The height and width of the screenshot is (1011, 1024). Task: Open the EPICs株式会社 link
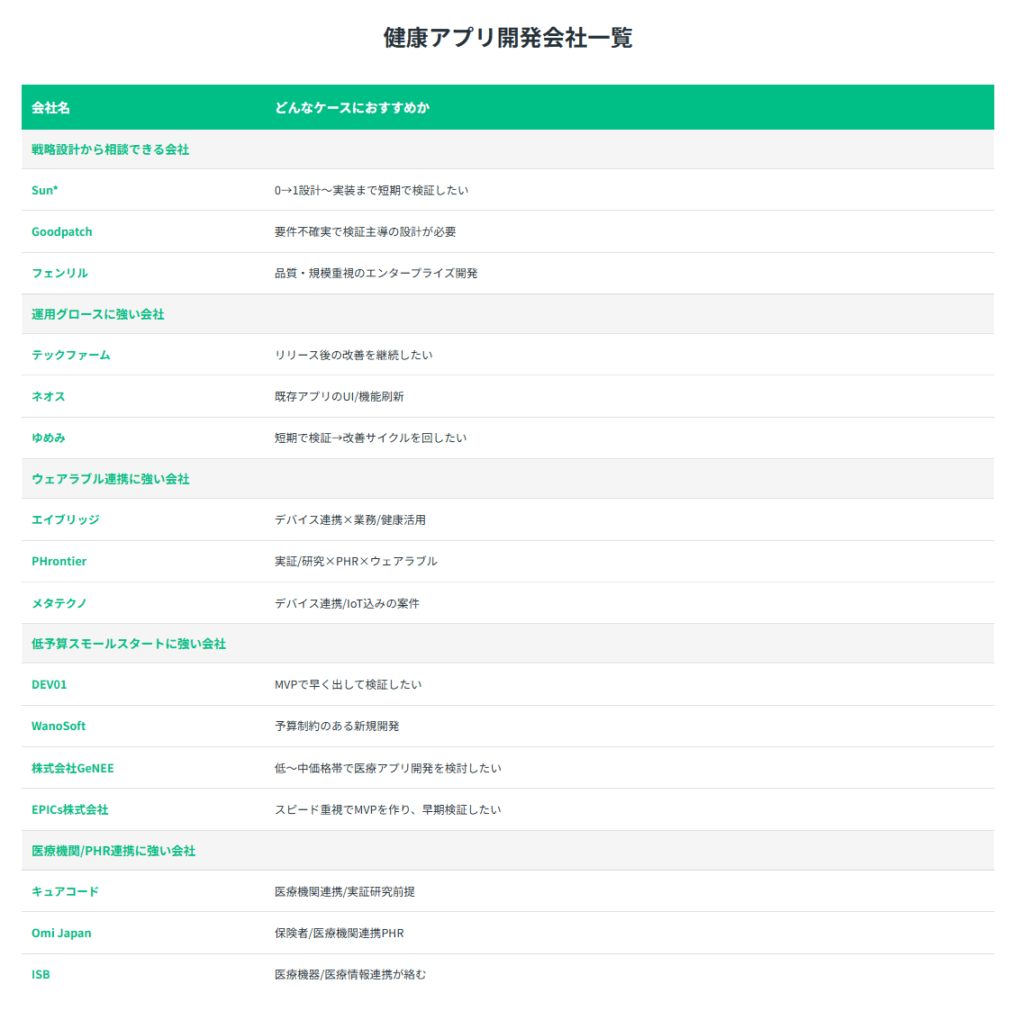[70, 809]
